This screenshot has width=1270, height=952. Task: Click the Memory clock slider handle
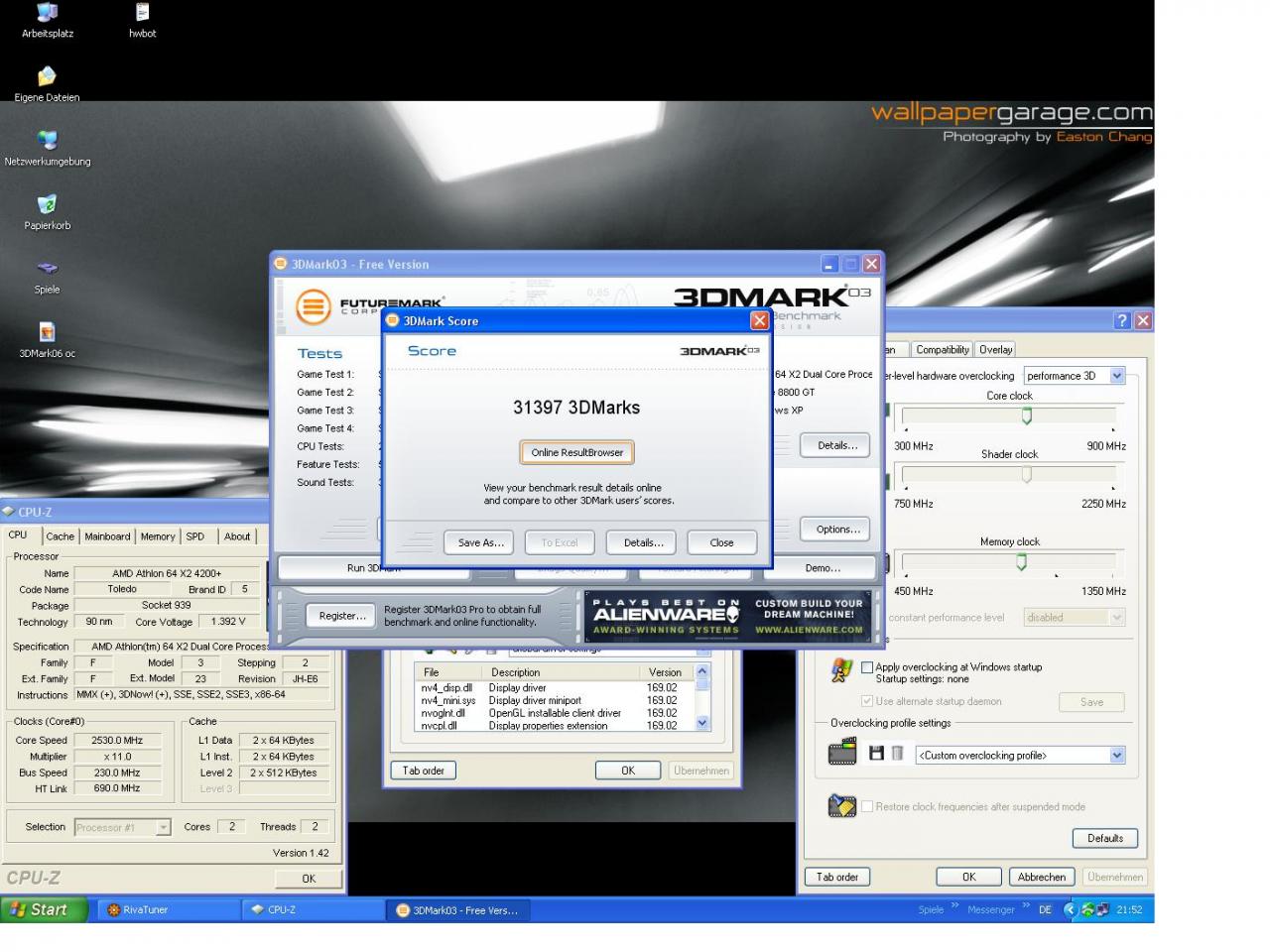click(1021, 562)
